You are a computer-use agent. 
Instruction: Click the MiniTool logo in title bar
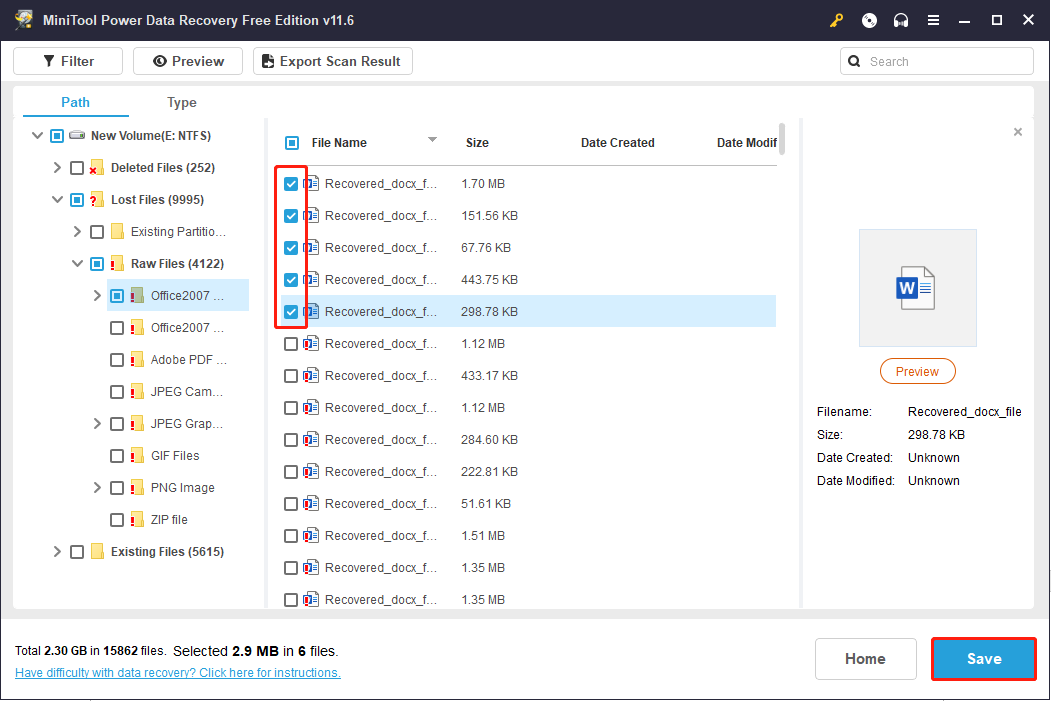coord(22,20)
